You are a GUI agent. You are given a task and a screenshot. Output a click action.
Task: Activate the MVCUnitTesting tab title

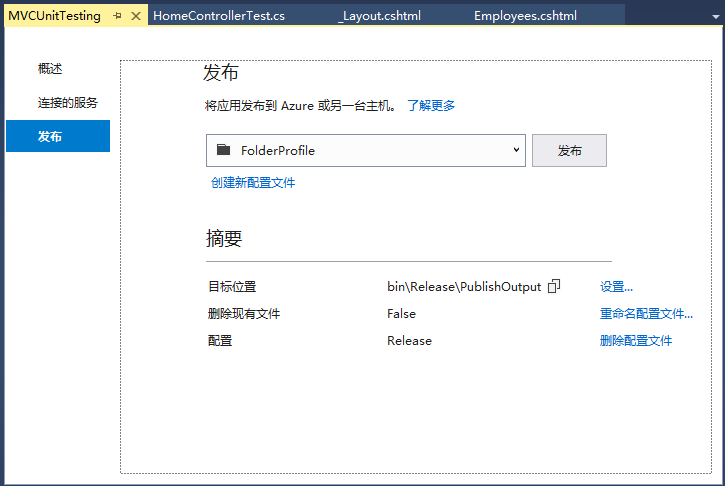(x=55, y=16)
